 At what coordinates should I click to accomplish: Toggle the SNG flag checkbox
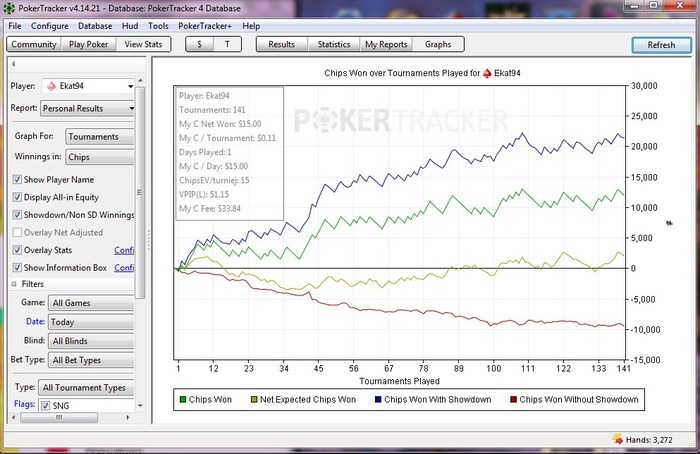coord(45,405)
